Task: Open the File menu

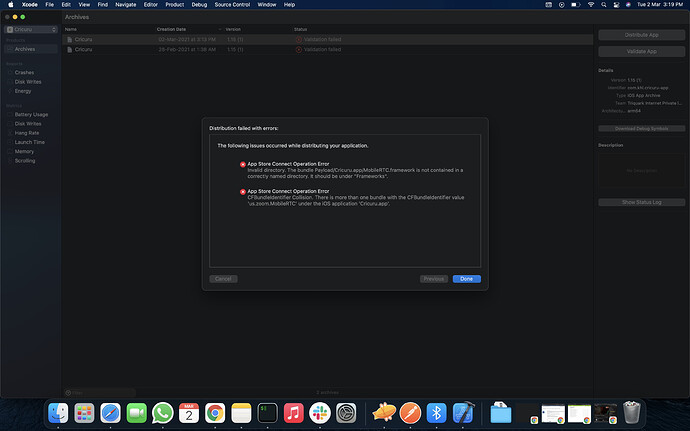Action: 50,4
